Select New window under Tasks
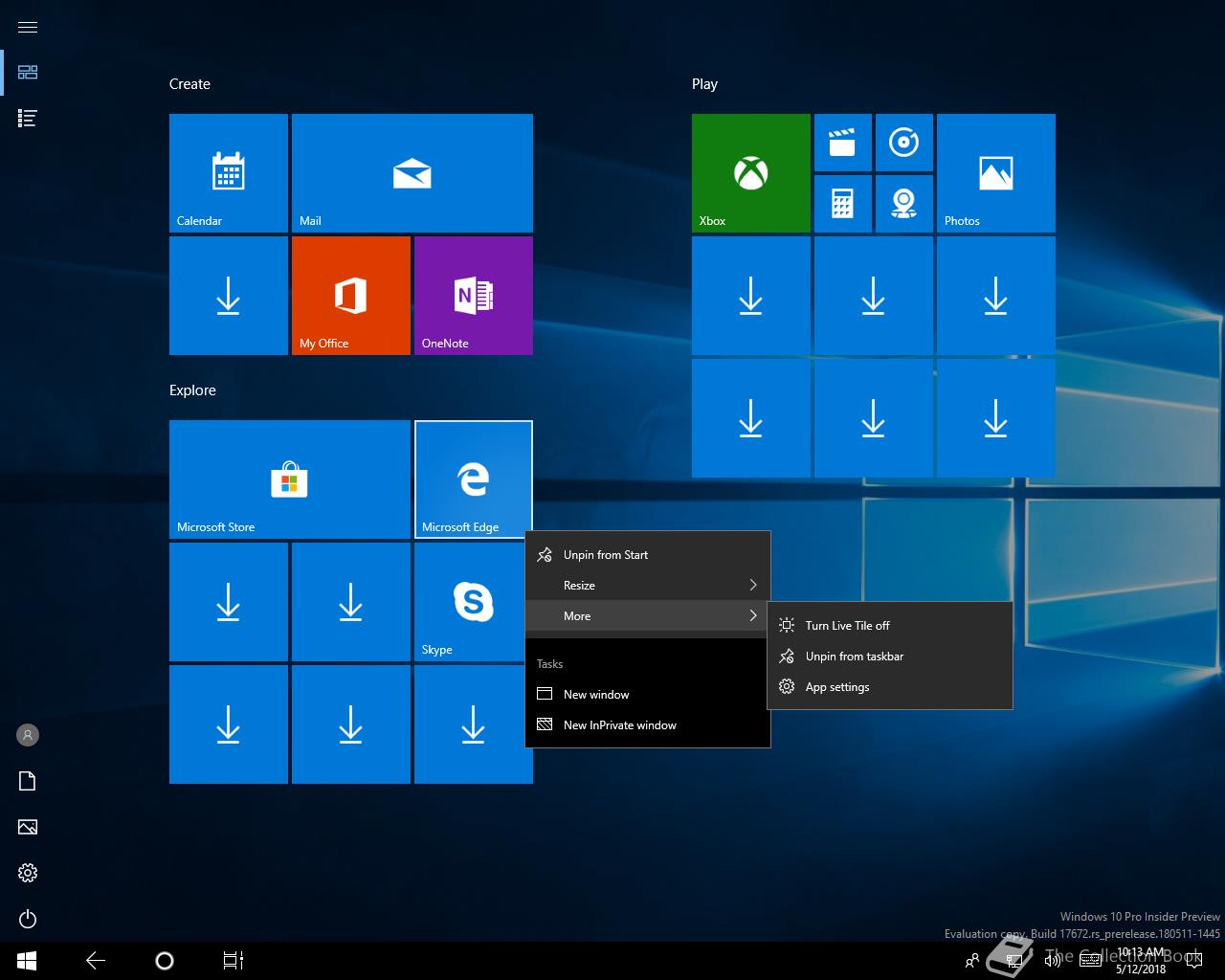 point(648,695)
